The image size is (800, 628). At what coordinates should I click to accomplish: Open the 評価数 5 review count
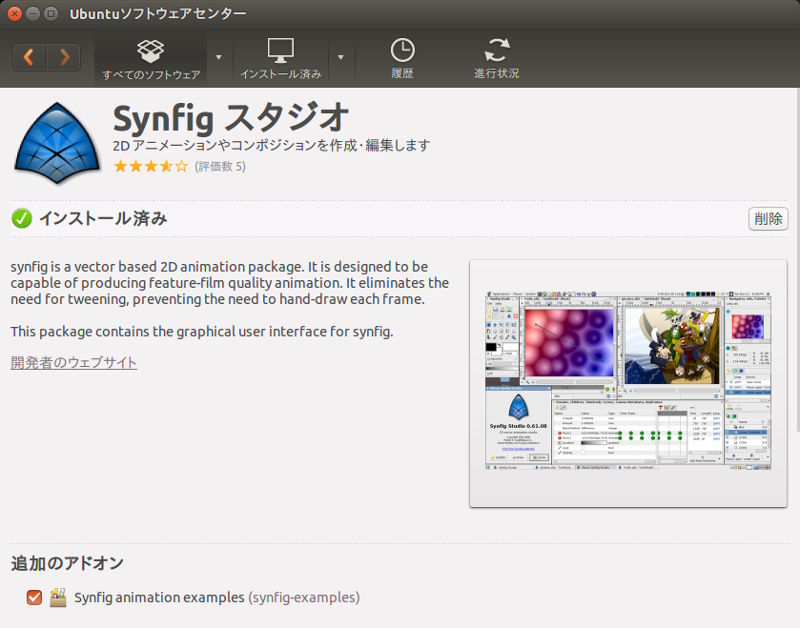[220, 166]
